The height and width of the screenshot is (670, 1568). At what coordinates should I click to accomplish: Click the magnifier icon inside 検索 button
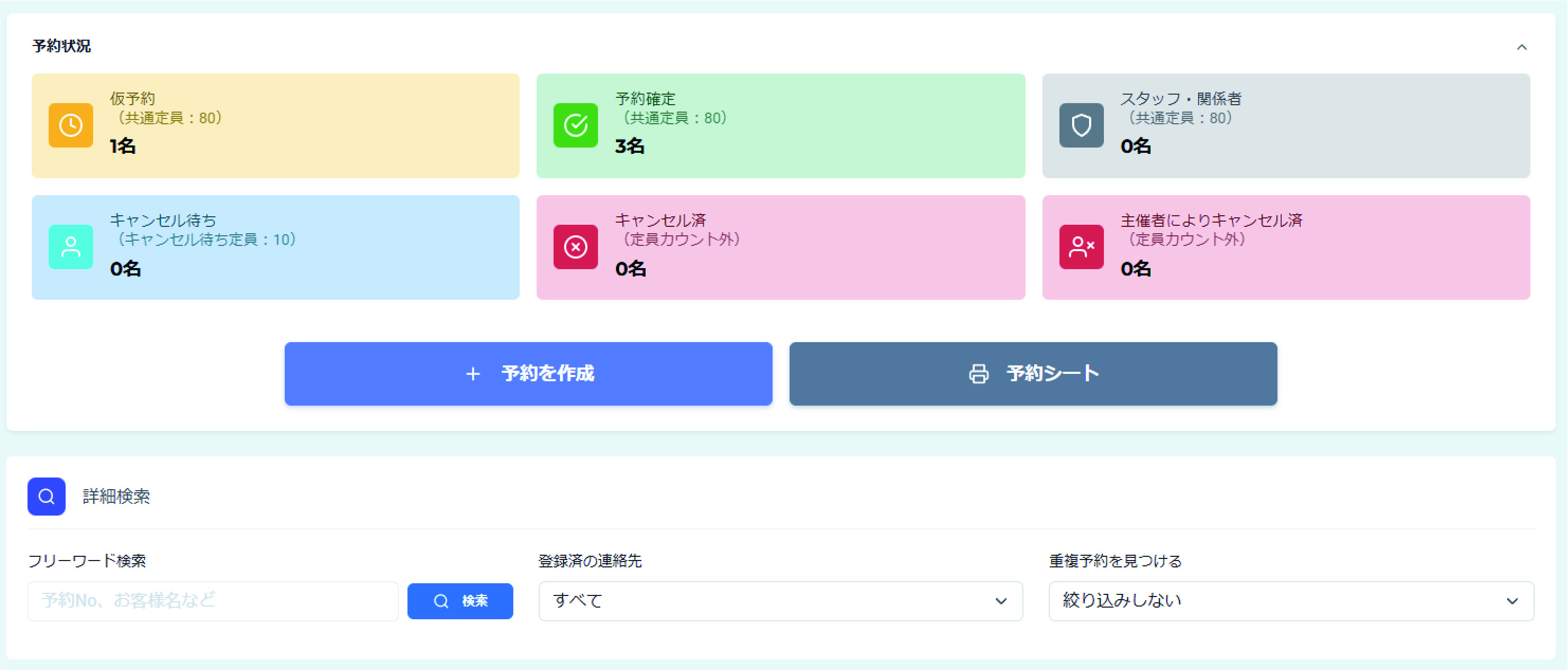441,601
